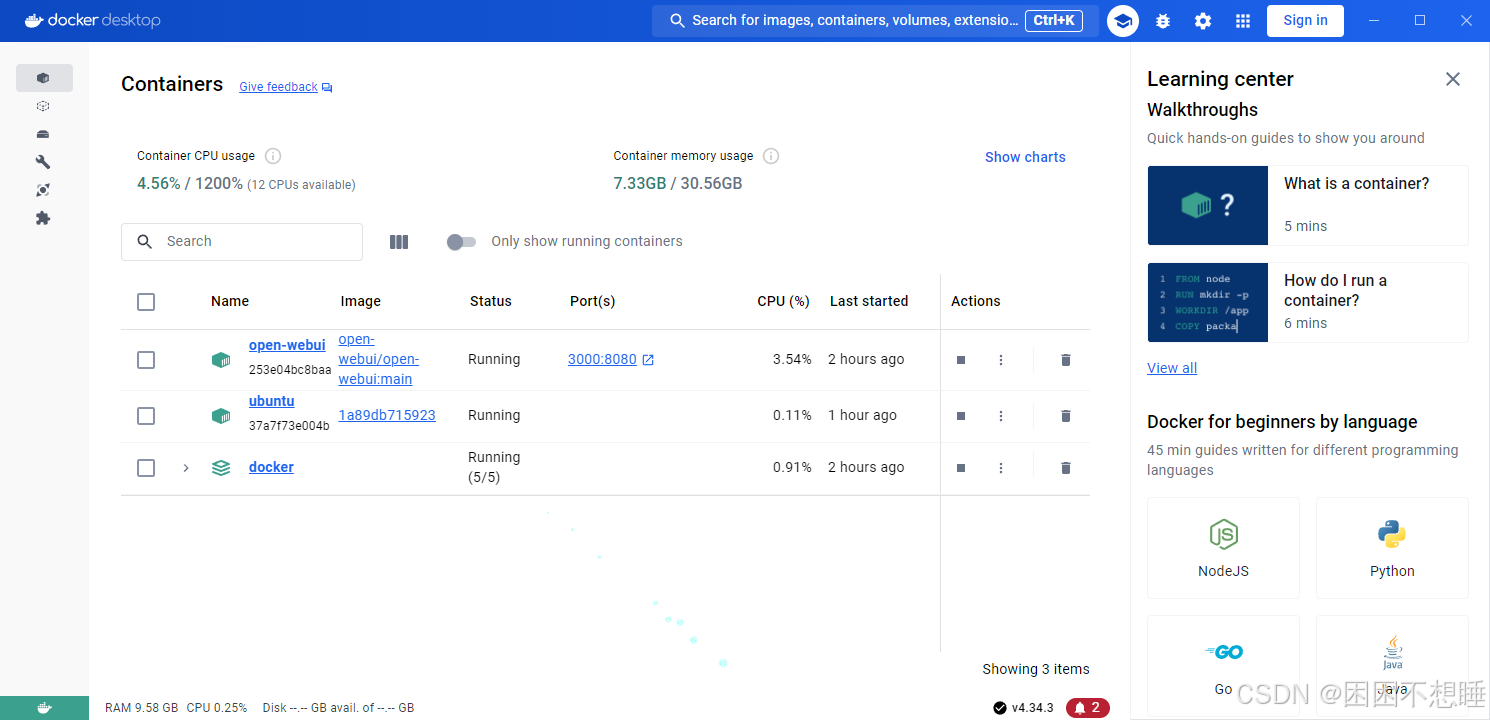
Task: Sort by the Last started column header
Action: [x=869, y=301]
